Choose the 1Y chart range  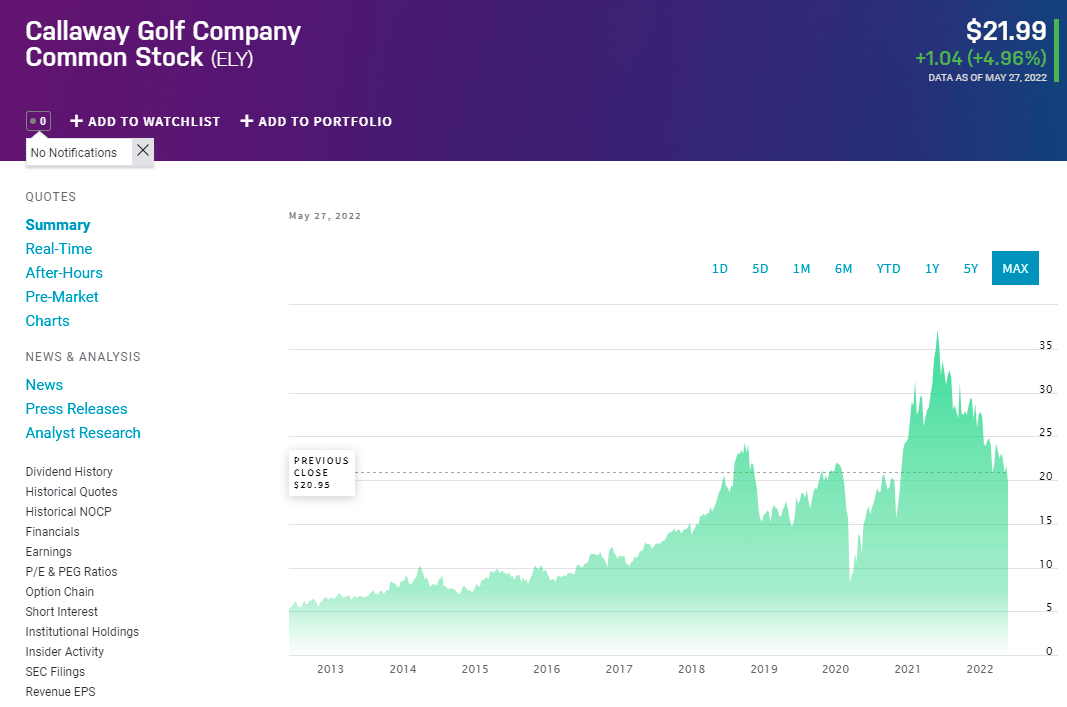click(932, 269)
